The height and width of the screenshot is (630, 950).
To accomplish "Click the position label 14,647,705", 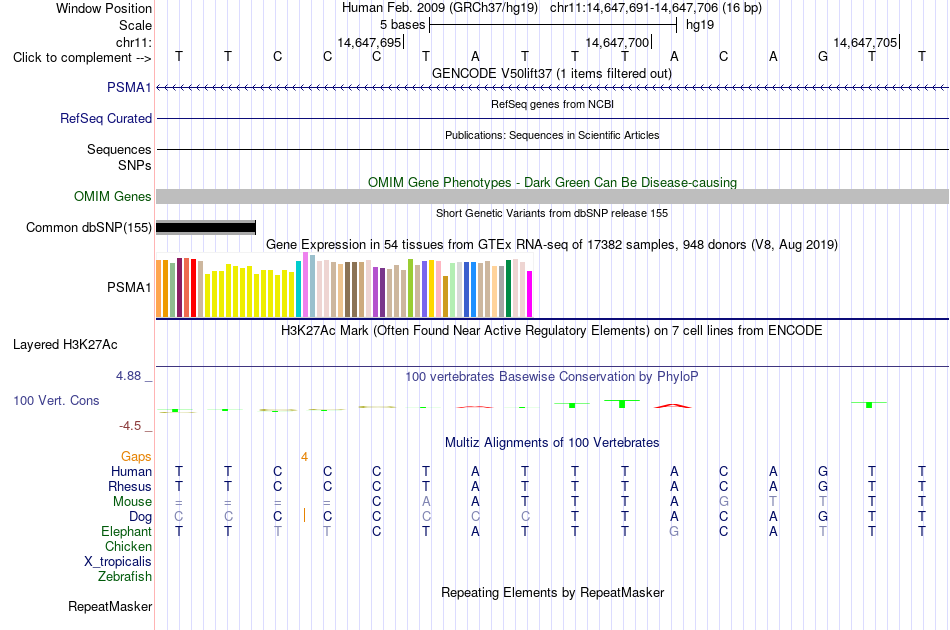I will 865,42.
